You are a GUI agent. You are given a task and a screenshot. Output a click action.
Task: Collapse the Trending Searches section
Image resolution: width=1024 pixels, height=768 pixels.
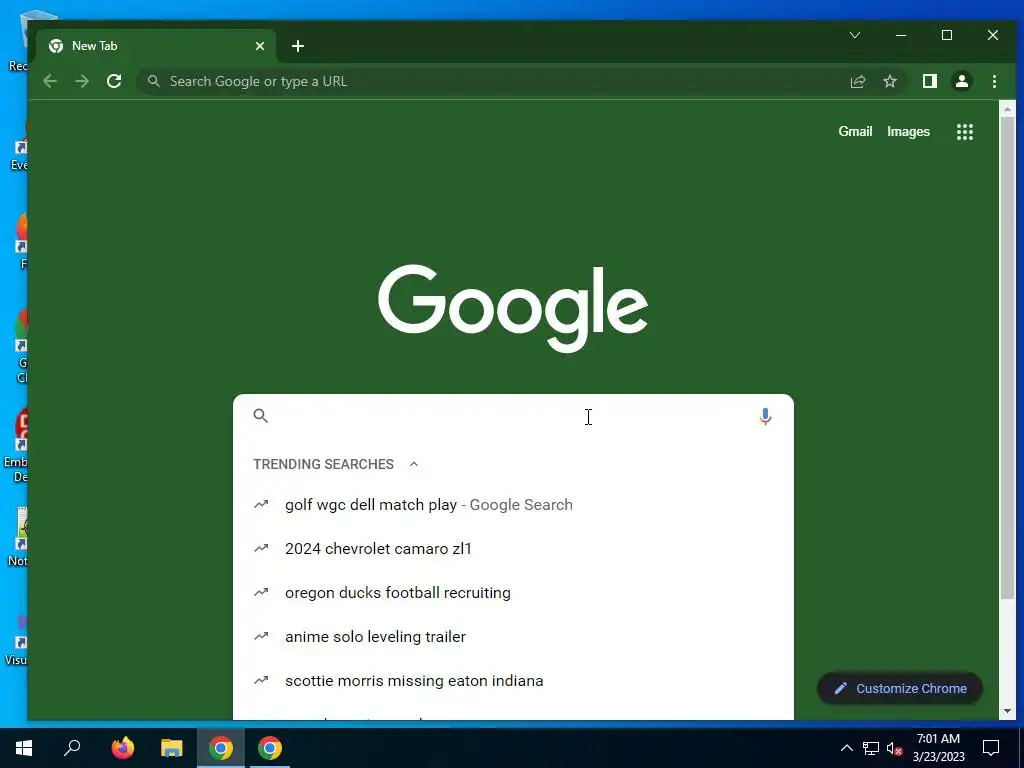[x=413, y=464]
